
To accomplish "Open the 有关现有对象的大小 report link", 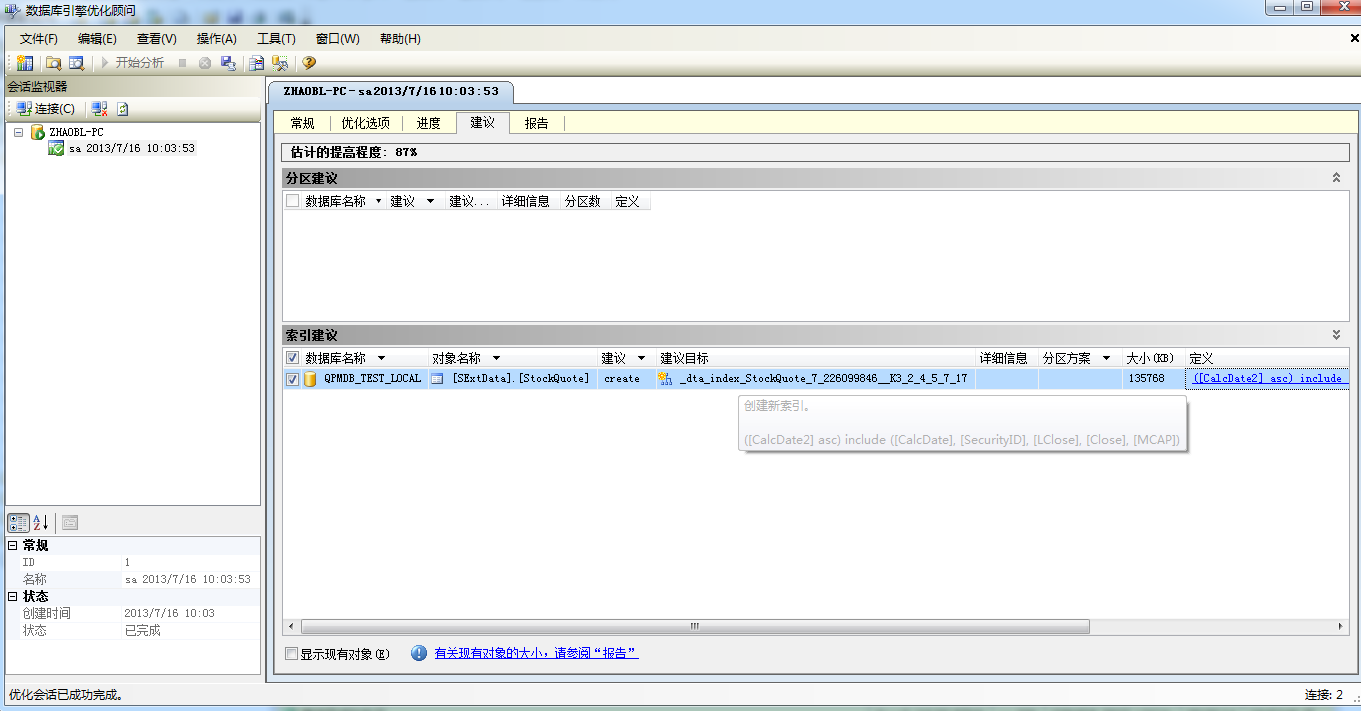I will pos(536,653).
